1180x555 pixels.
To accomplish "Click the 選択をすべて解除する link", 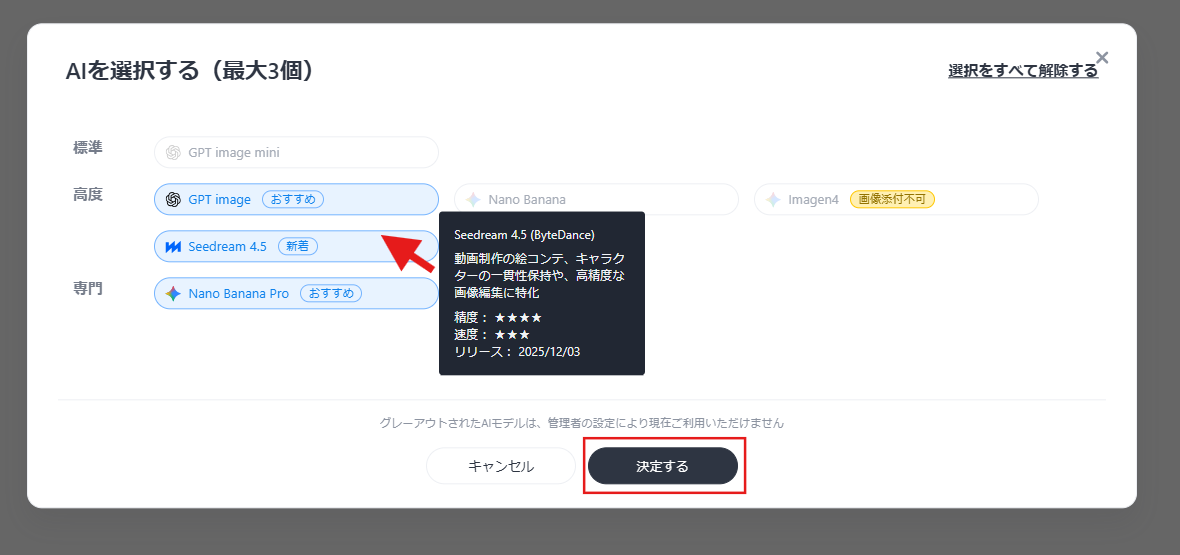I will 1023,71.
